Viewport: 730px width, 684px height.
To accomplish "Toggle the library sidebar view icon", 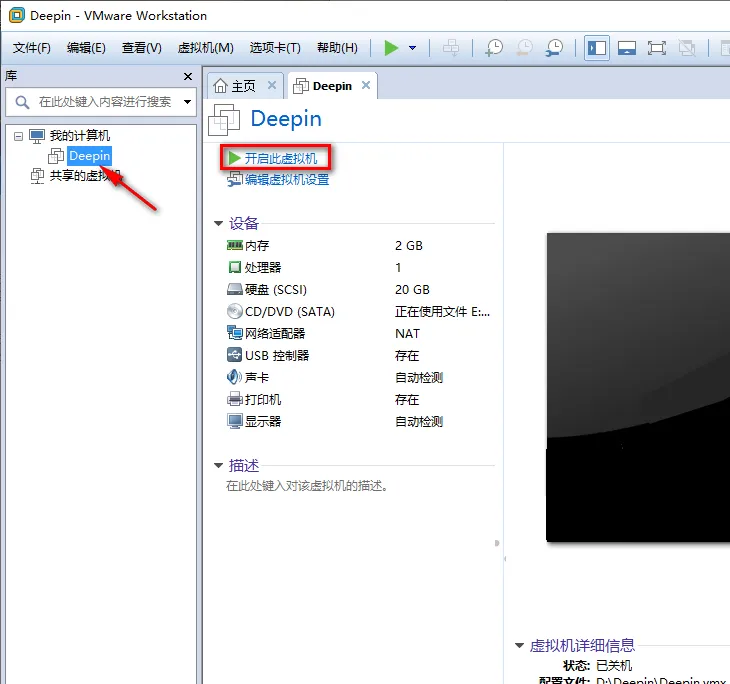I will click(x=597, y=47).
